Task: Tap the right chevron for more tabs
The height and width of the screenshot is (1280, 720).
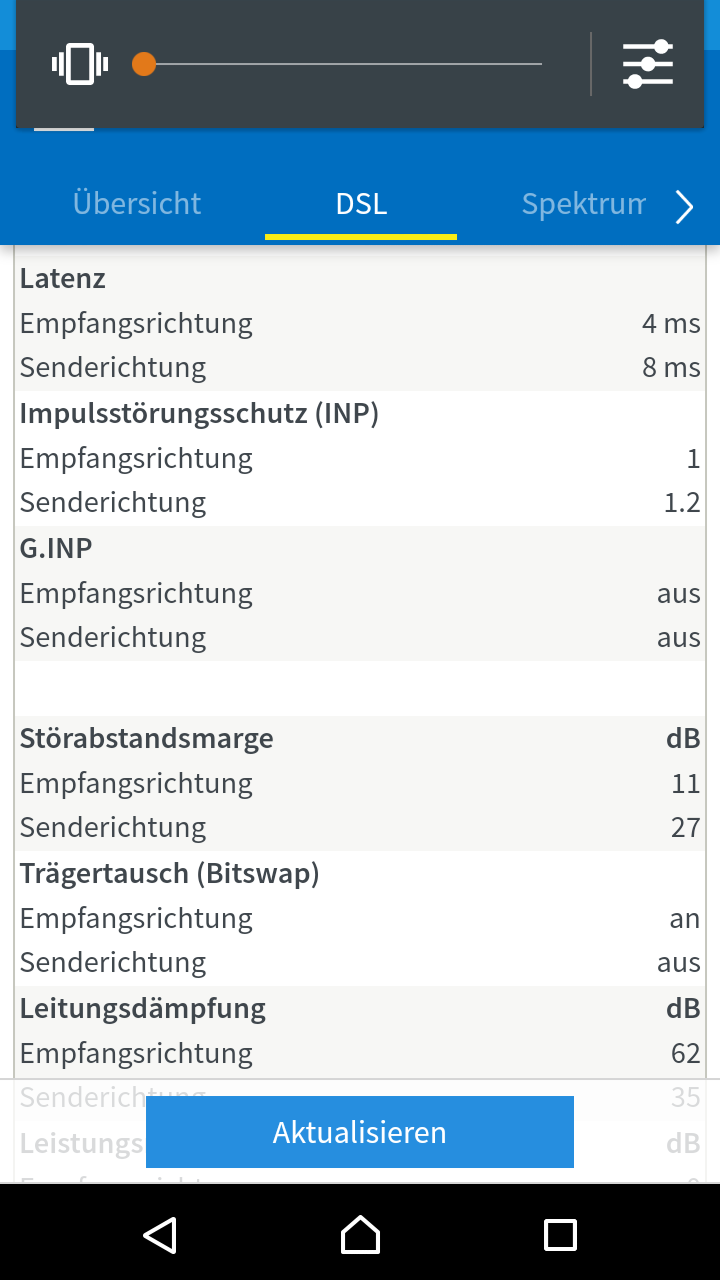Action: pos(684,207)
